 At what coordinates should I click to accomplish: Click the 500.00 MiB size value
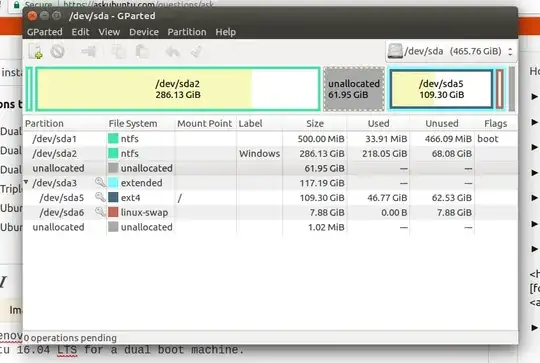pyautogui.click(x=321, y=139)
